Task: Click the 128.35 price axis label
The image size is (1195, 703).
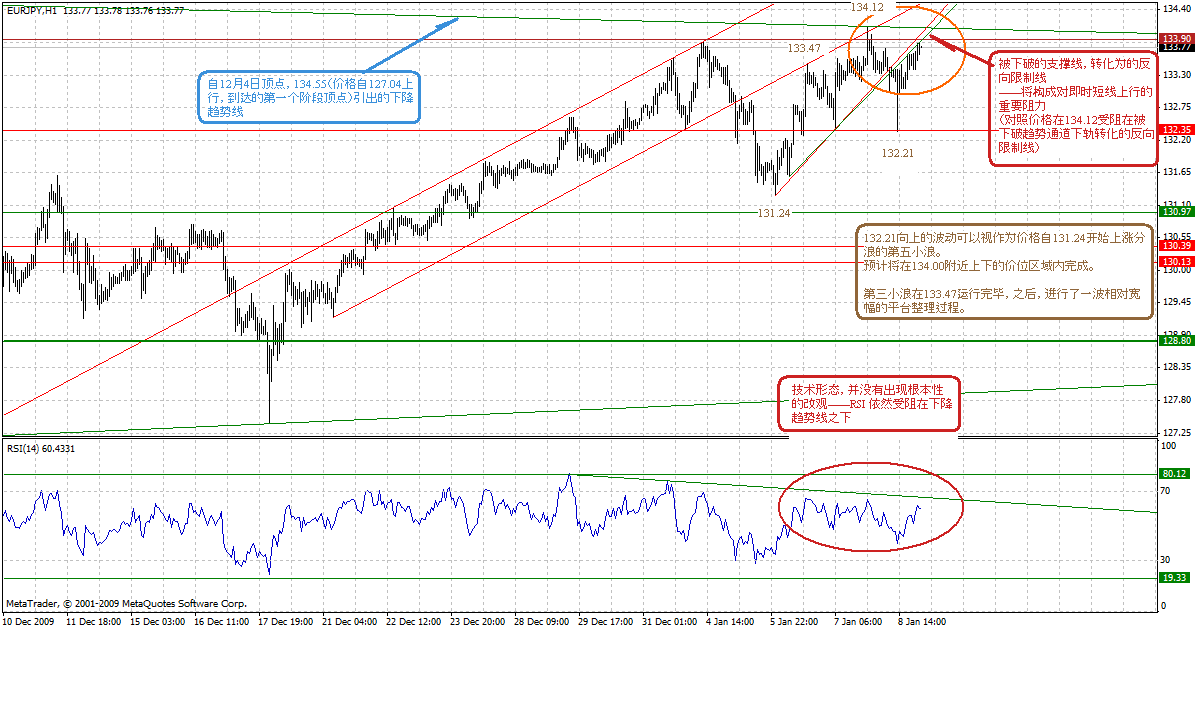Action: (x=1177, y=368)
